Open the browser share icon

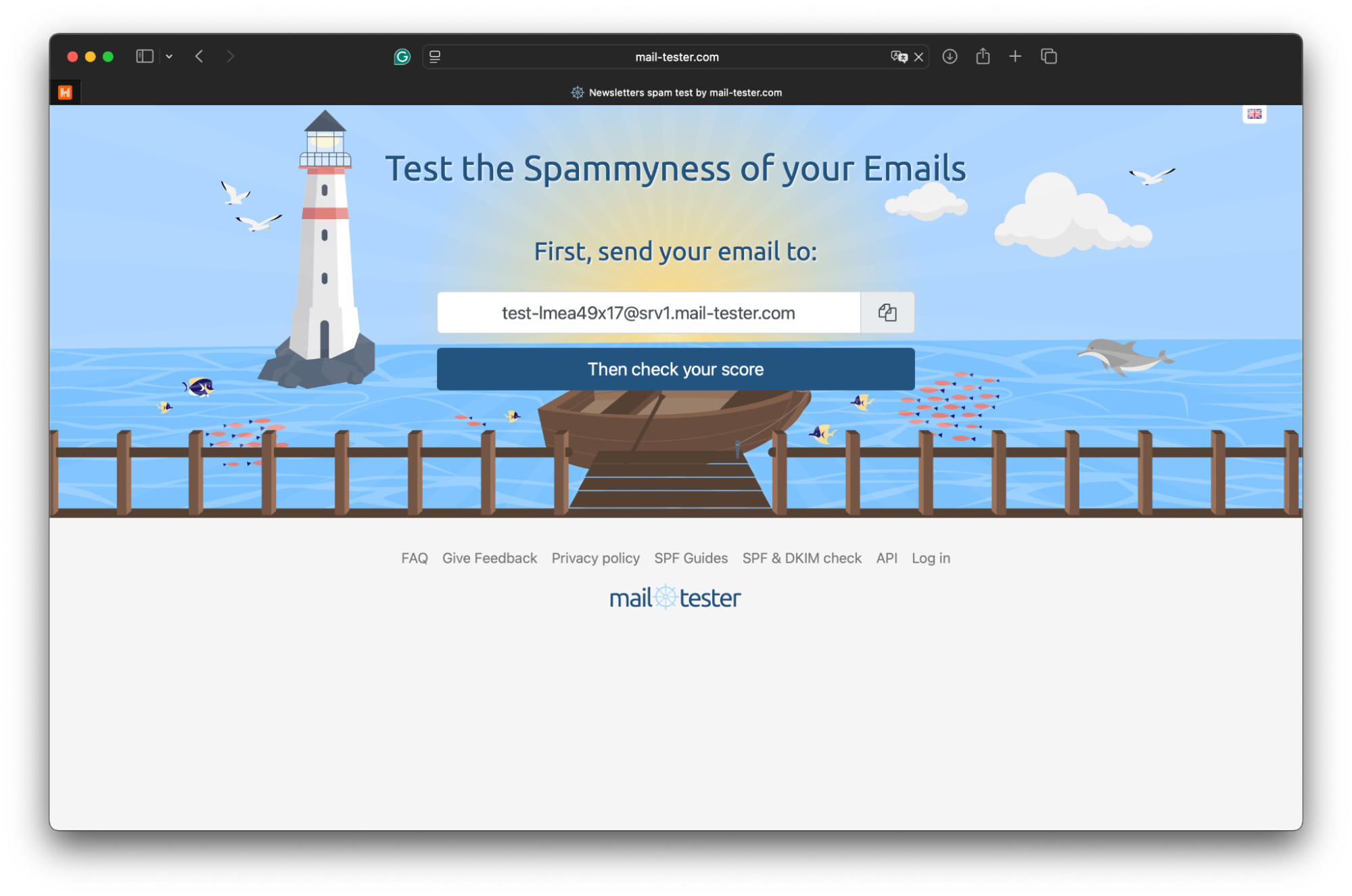[x=982, y=57]
